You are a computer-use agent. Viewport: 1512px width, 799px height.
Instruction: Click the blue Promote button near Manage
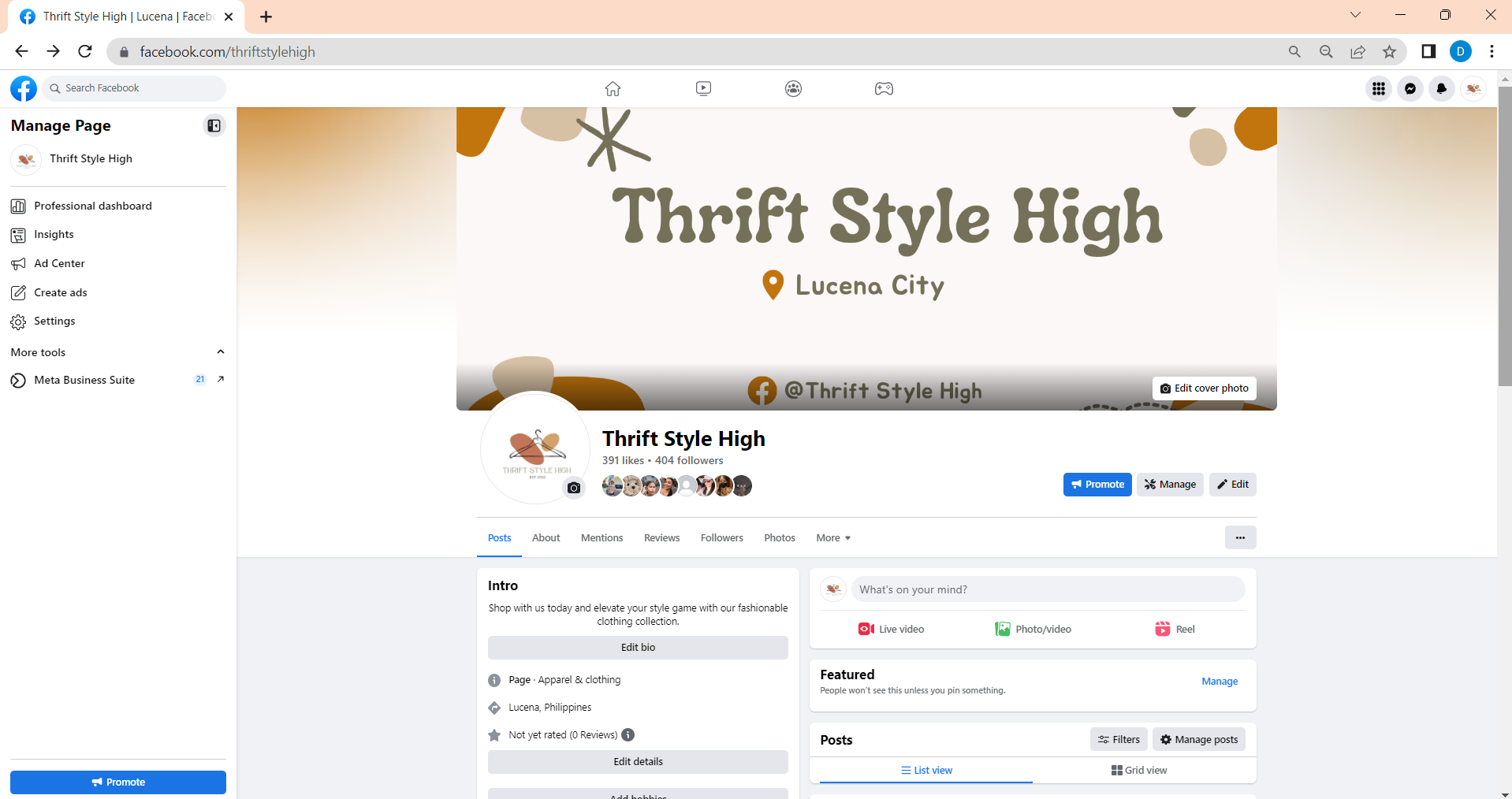pos(1097,485)
